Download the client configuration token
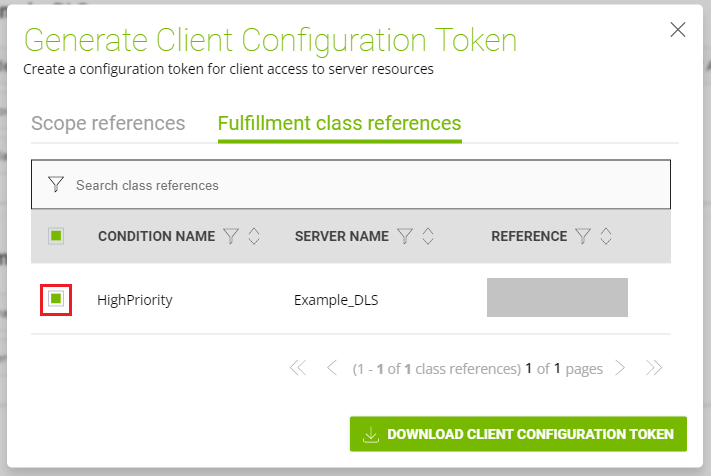This screenshot has width=714, height=476. [x=518, y=434]
